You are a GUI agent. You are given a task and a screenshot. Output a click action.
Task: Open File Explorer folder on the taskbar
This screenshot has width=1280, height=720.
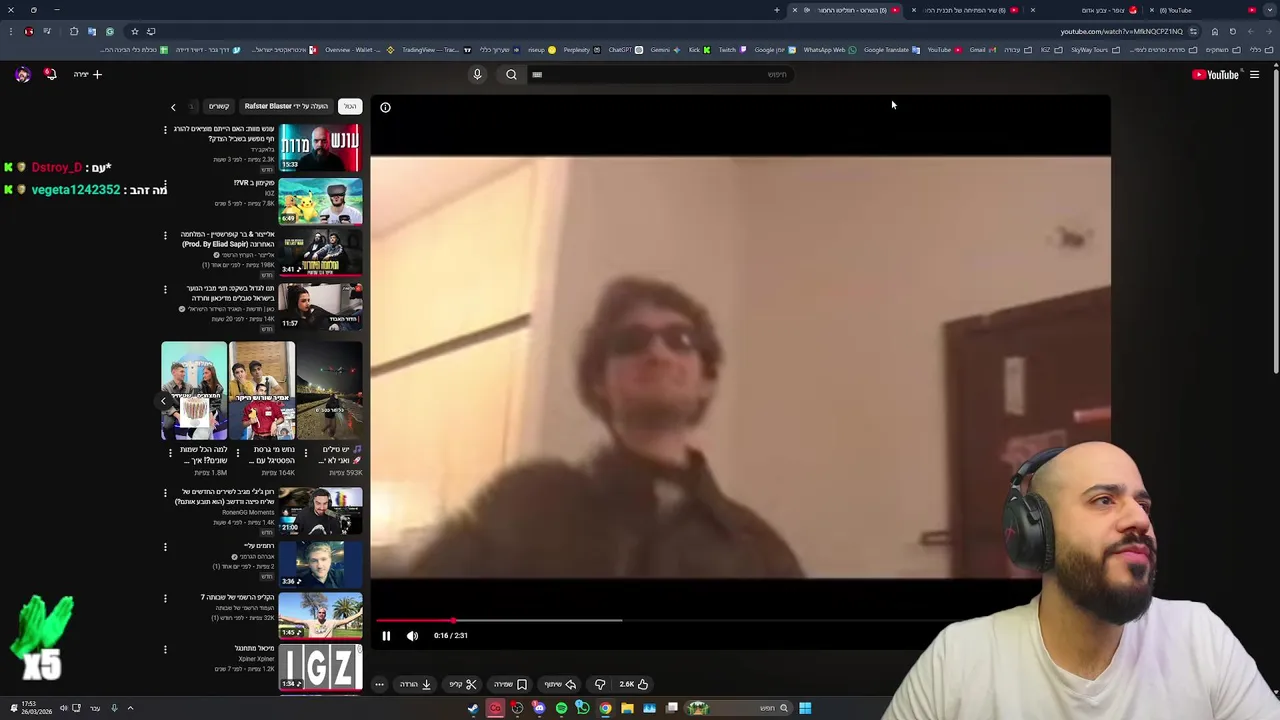627,708
